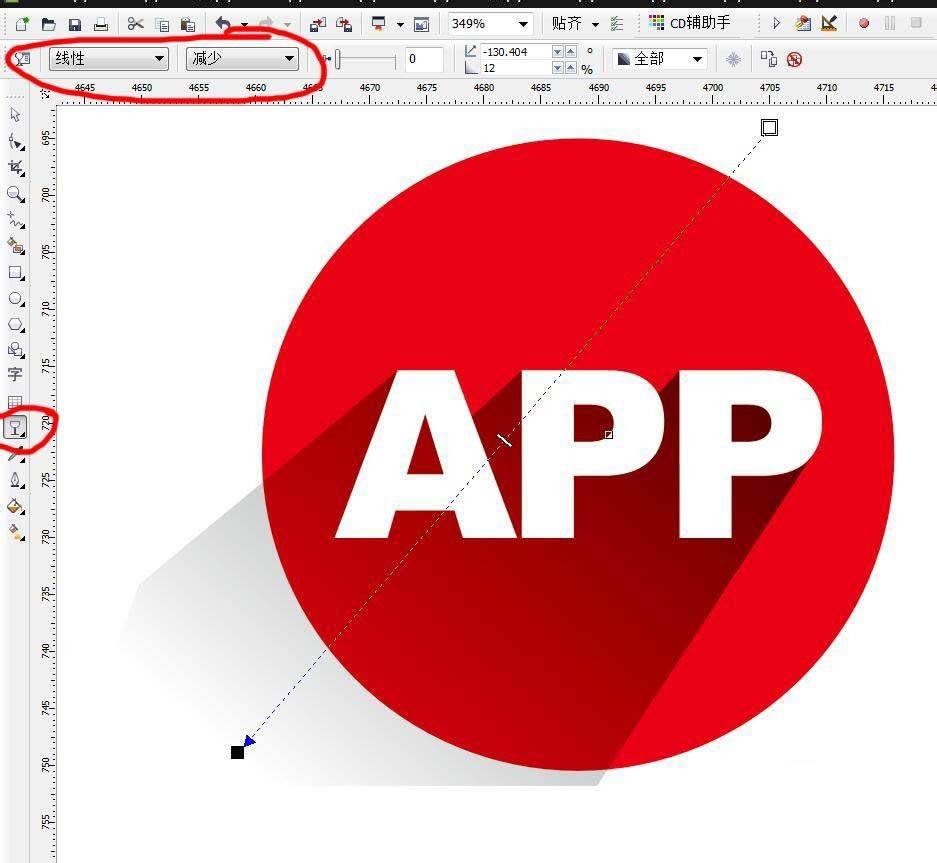Open the 全部 transparency target dropdown
Screen dimensions: 937x863
click(x=659, y=60)
